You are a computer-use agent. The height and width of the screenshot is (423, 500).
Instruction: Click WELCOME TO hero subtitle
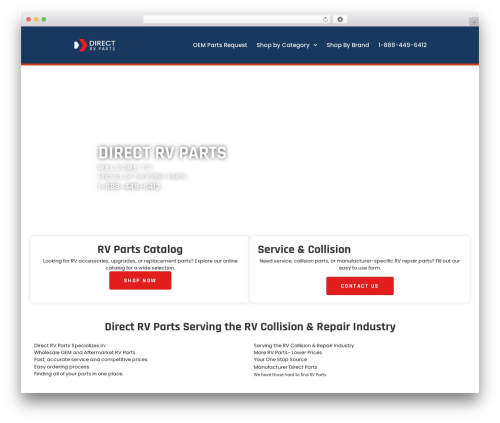click(125, 167)
